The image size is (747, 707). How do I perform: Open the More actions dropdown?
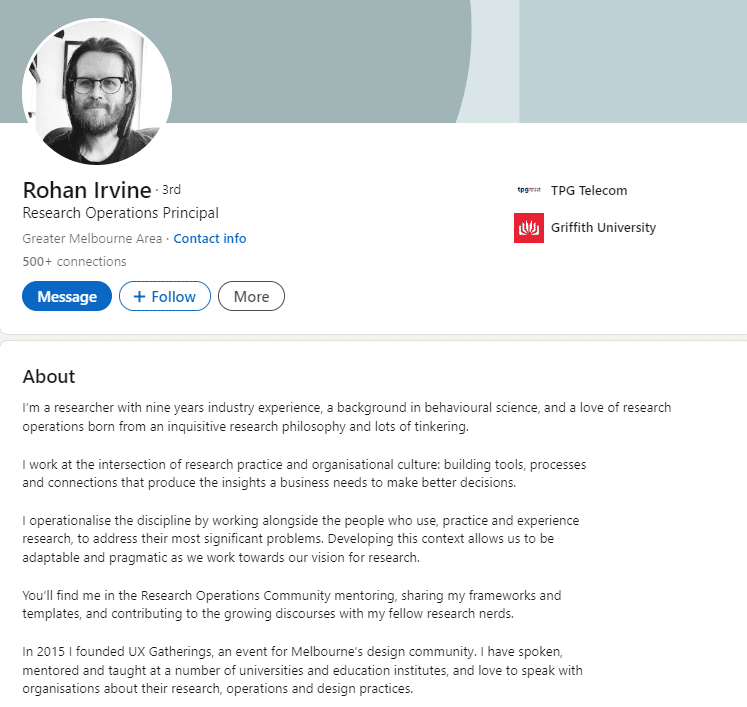[252, 296]
